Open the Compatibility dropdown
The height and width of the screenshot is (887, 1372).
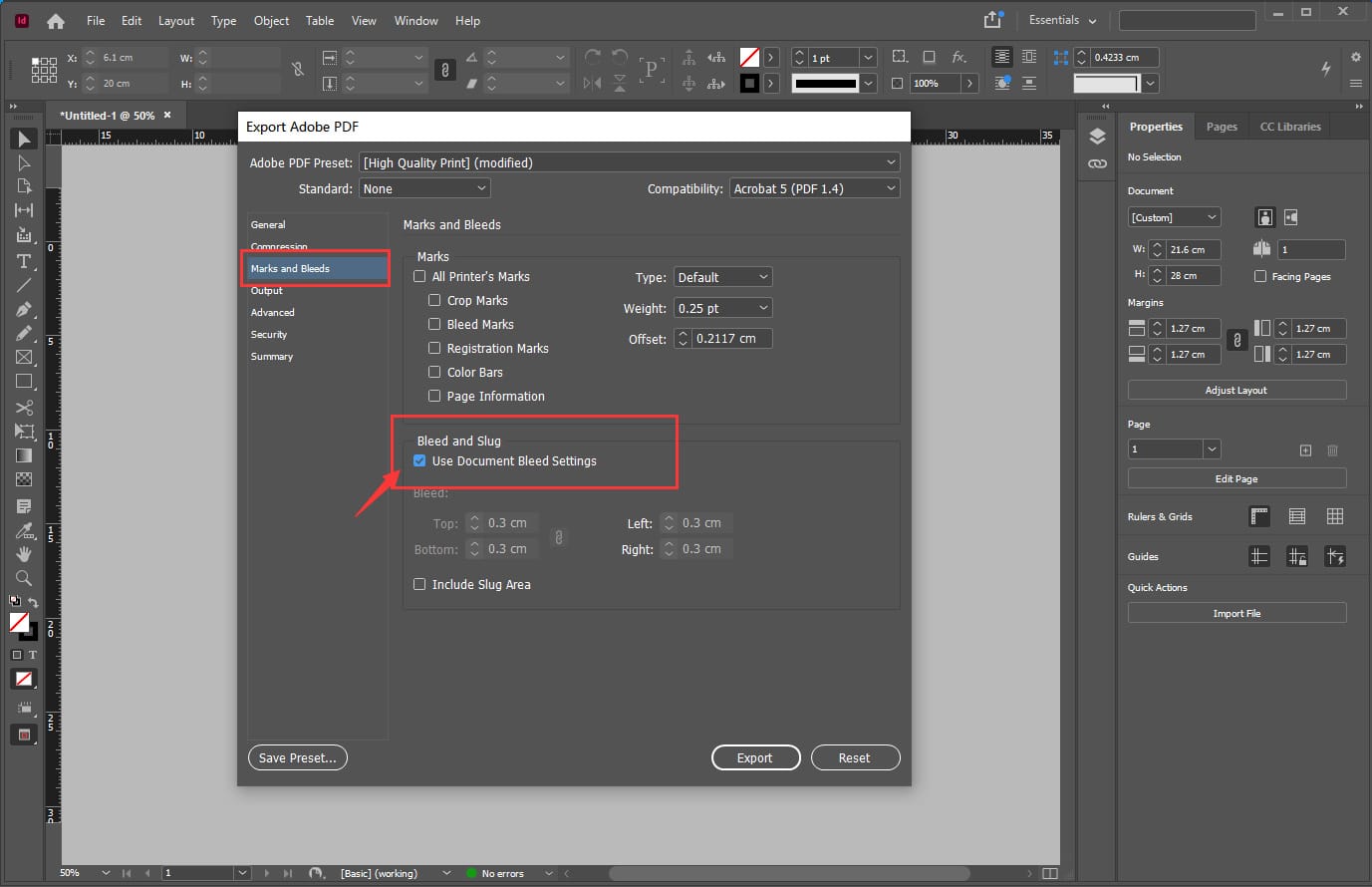[x=814, y=188]
